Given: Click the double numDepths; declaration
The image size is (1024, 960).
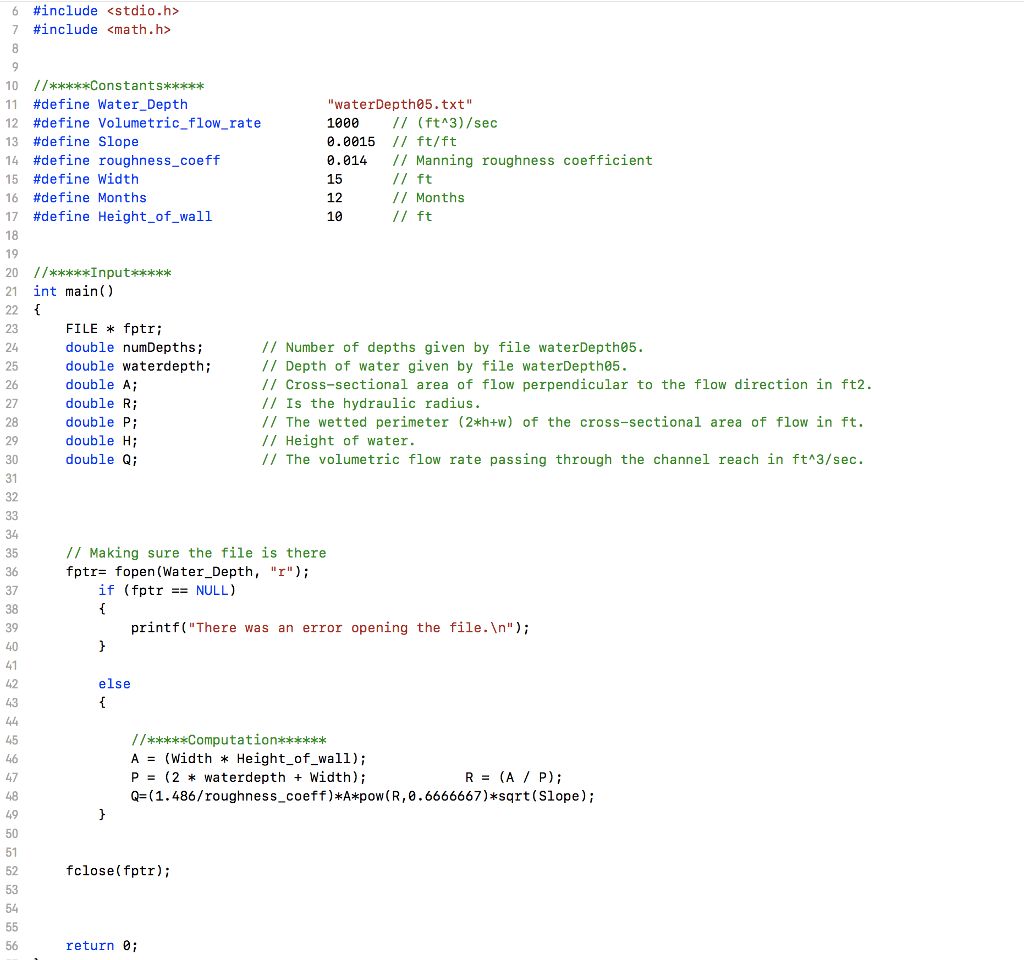Looking at the screenshot, I should pyautogui.click(x=135, y=348).
